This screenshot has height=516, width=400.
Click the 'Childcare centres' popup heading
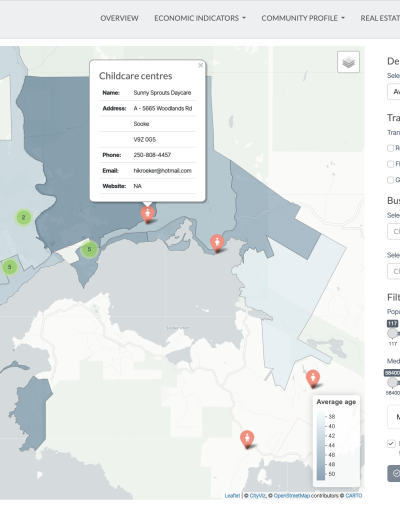pyautogui.click(x=136, y=76)
